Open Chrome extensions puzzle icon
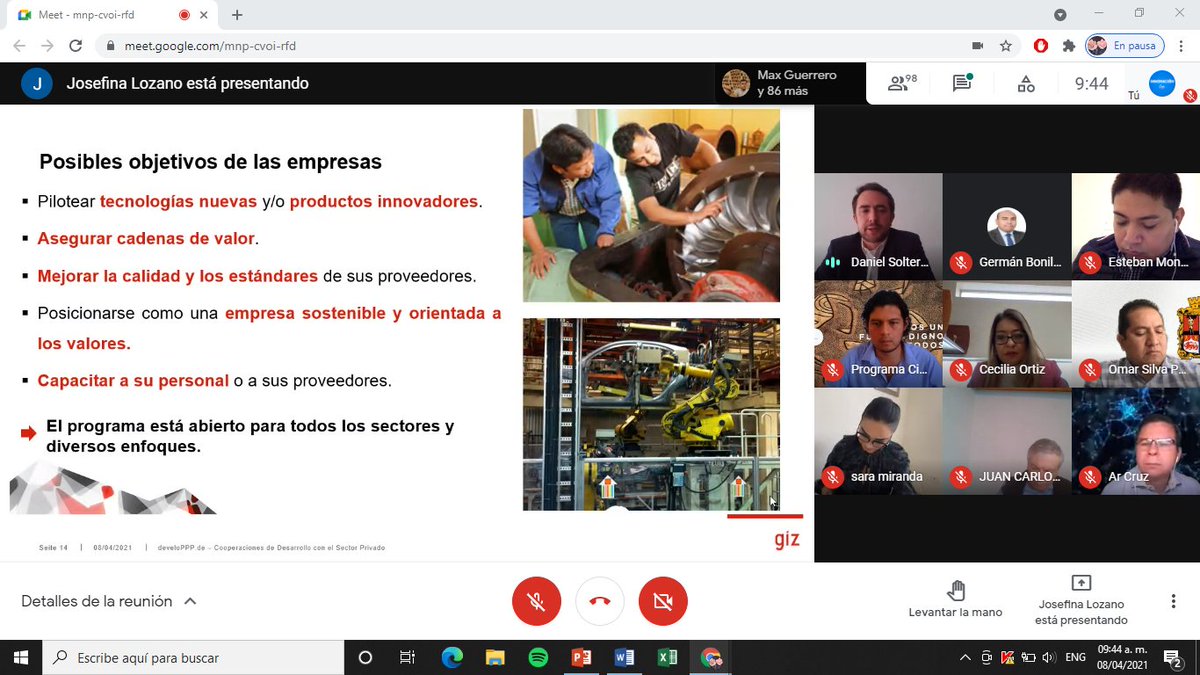 click(x=1070, y=45)
